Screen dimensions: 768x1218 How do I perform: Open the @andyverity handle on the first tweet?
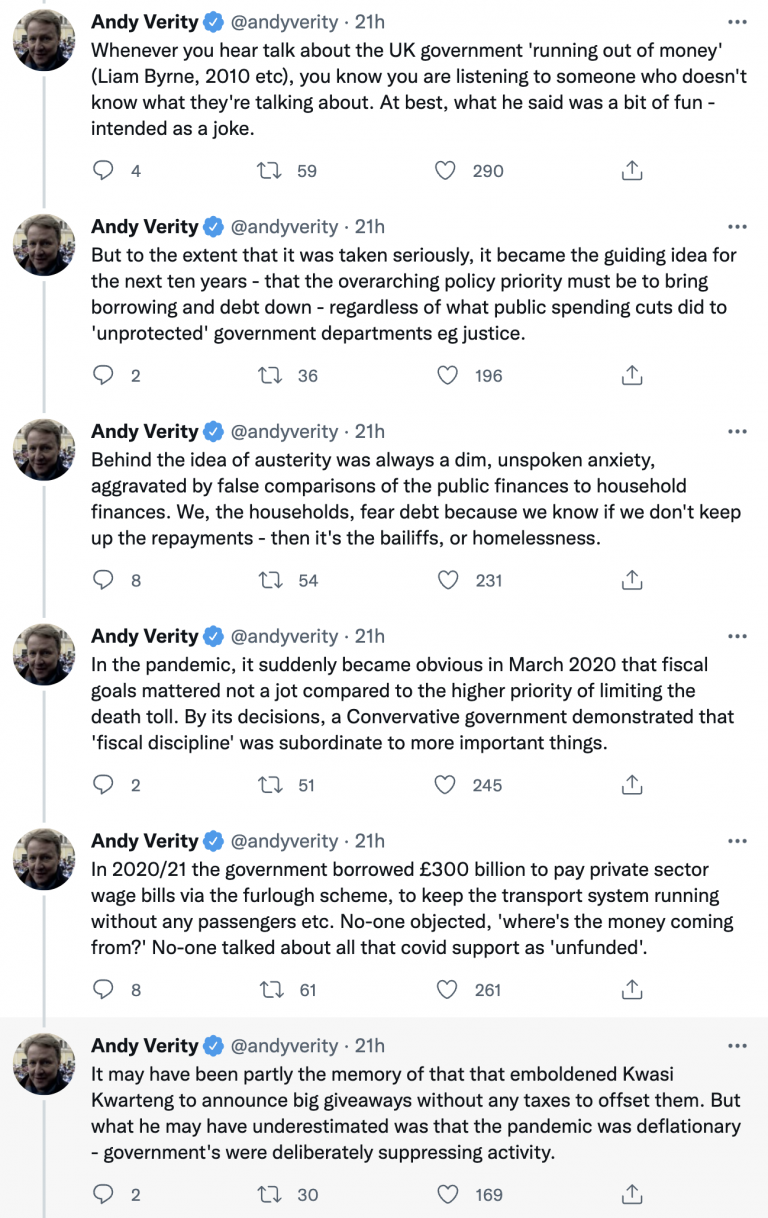pos(285,22)
